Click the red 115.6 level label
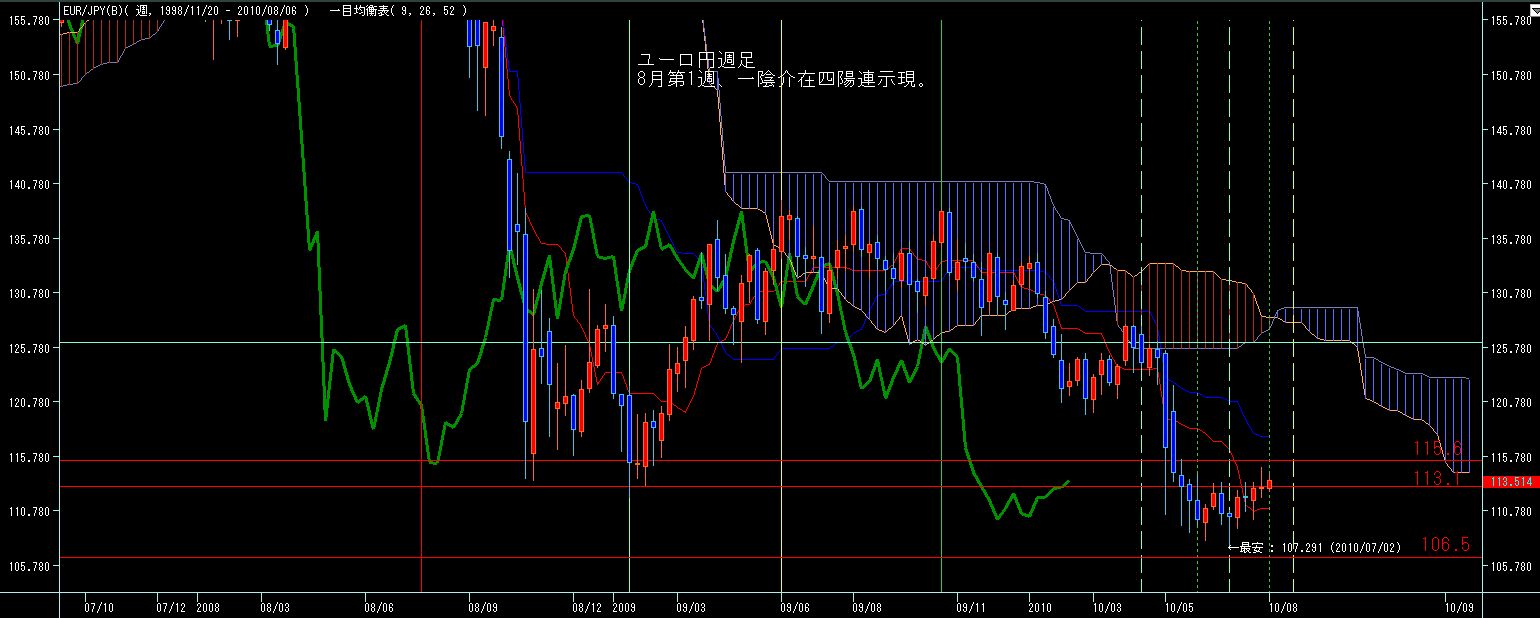 pyautogui.click(x=1438, y=448)
